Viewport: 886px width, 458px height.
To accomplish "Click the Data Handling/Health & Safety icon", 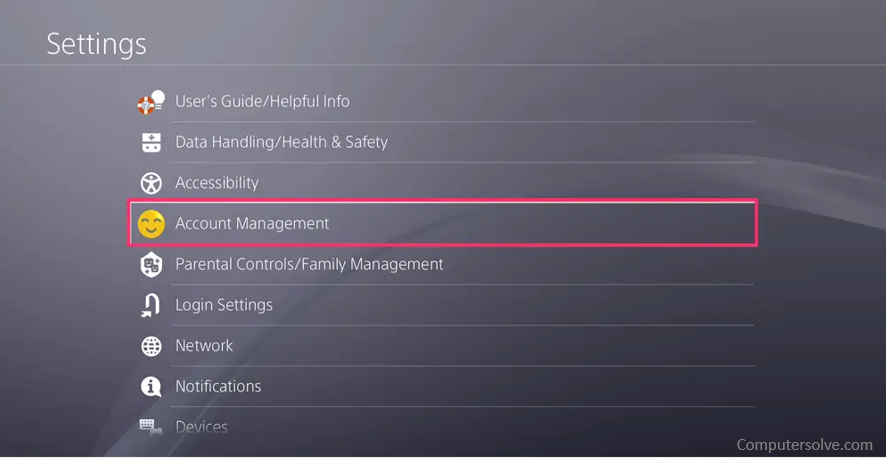I will pos(151,142).
